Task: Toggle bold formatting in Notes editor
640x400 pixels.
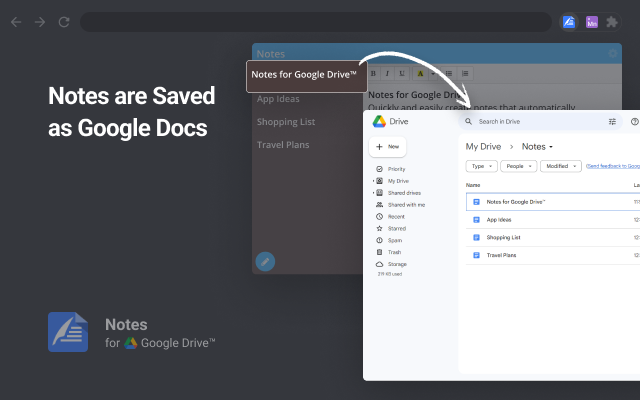Action: tap(373, 73)
